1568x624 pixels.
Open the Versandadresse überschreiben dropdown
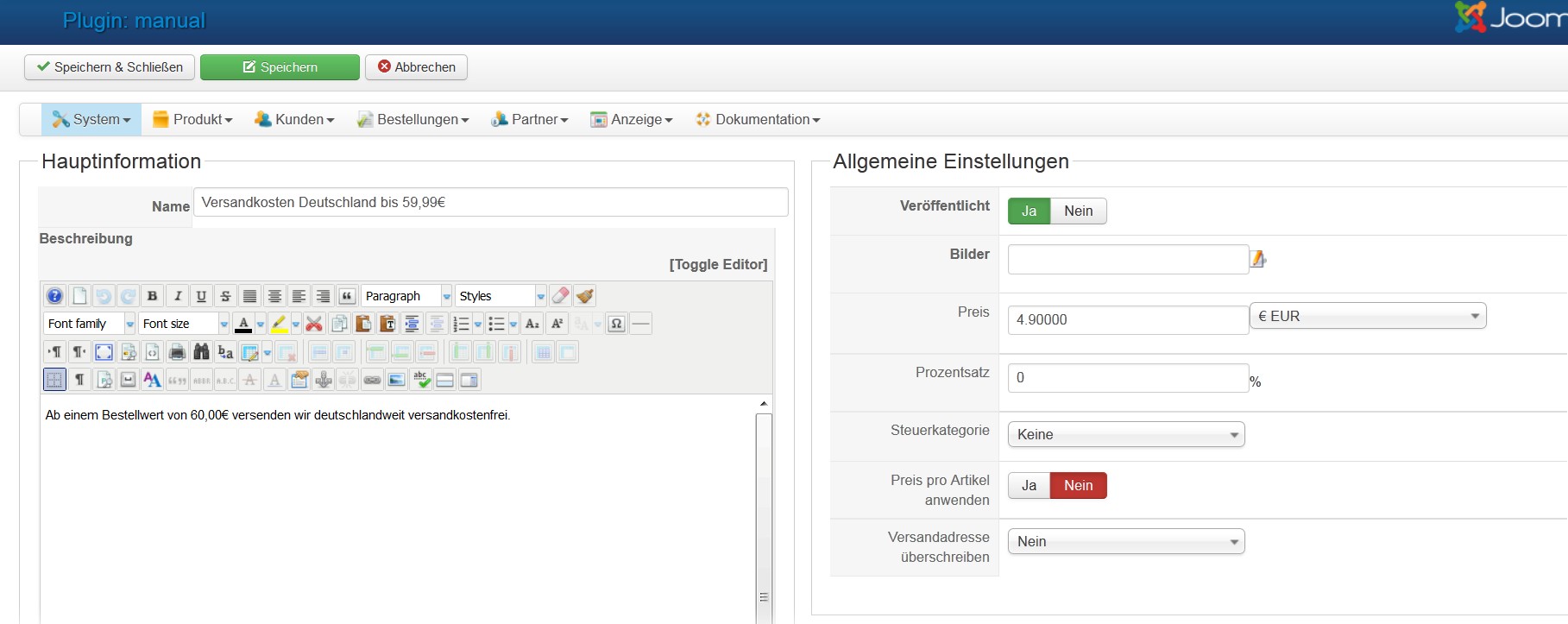pyautogui.click(x=1126, y=541)
